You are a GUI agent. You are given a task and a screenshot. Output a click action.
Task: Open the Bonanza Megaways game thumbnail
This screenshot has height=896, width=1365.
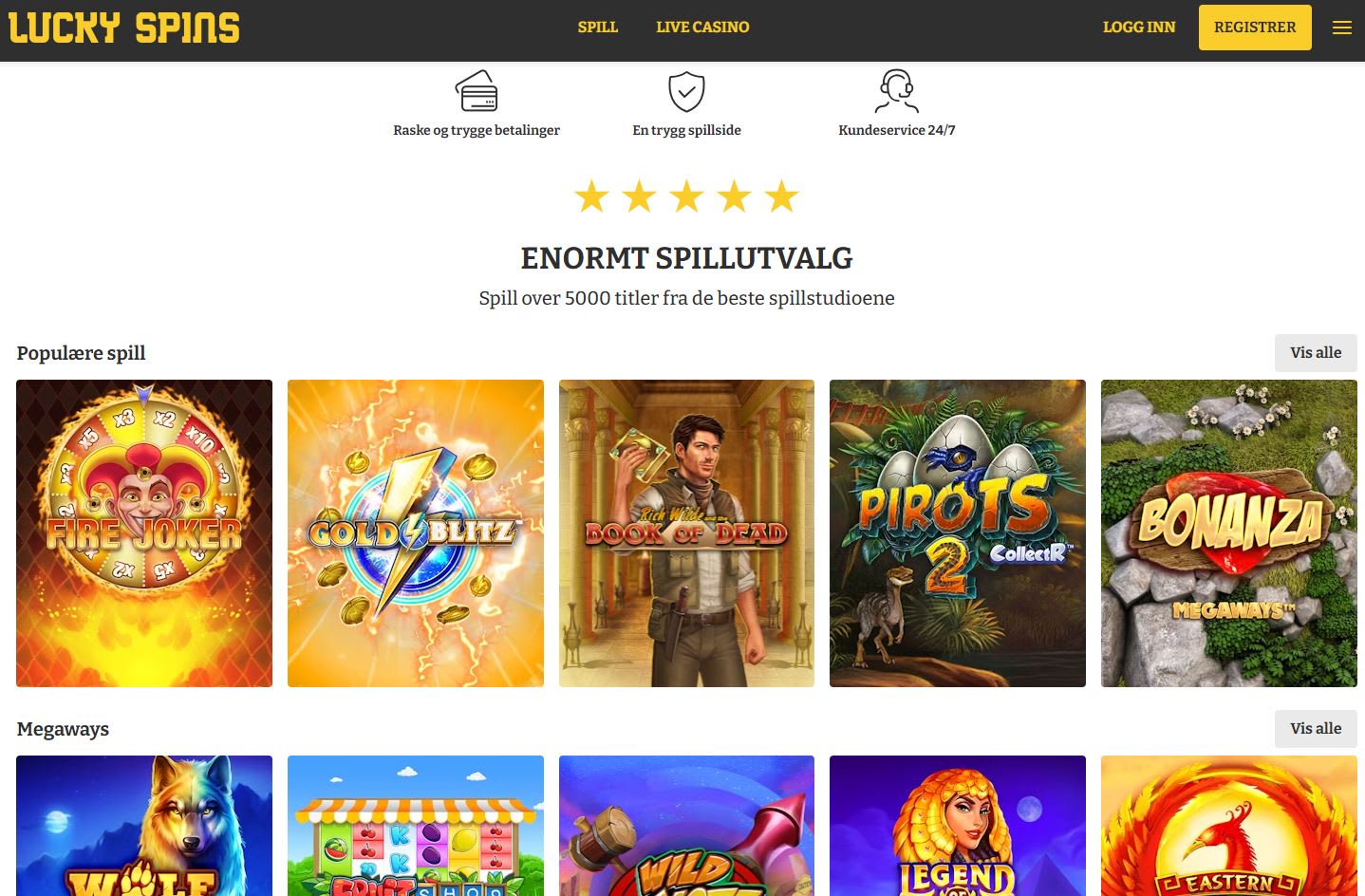(1229, 533)
